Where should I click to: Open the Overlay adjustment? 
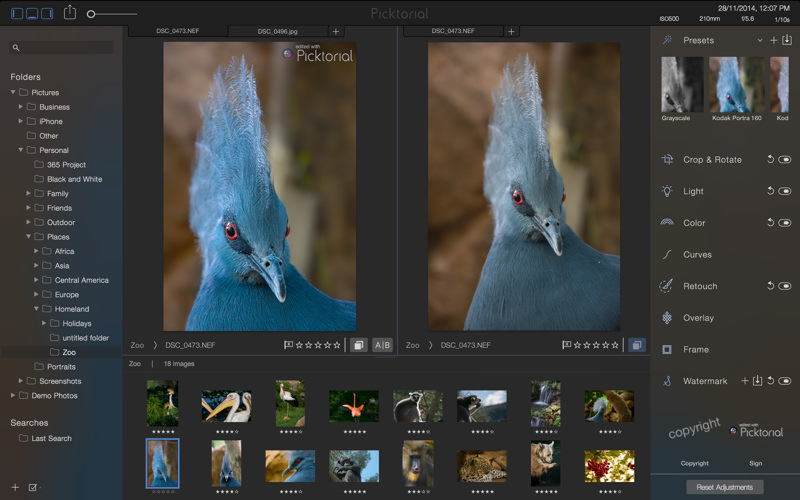pyautogui.click(x=698, y=318)
